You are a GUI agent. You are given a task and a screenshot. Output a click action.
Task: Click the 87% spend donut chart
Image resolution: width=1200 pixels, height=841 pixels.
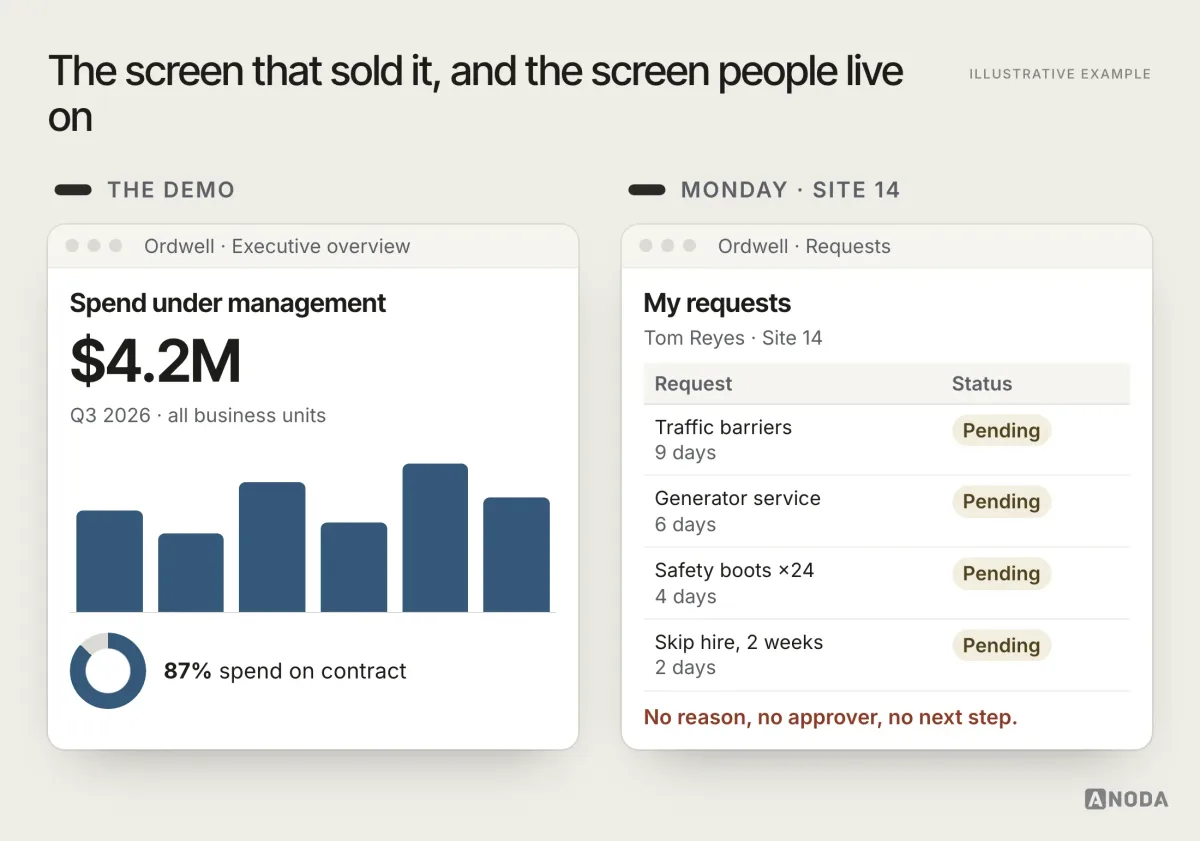pos(108,671)
